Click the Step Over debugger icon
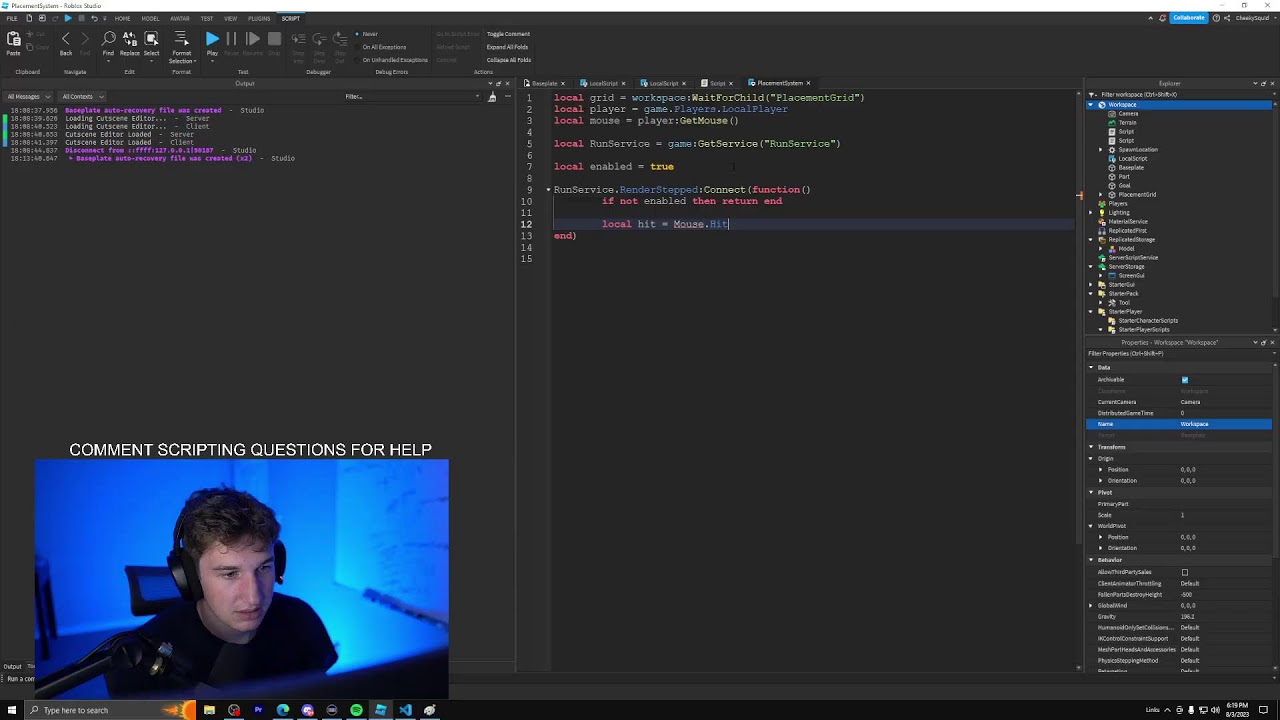Viewport: 1280px width, 720px height. pos(319,39)
